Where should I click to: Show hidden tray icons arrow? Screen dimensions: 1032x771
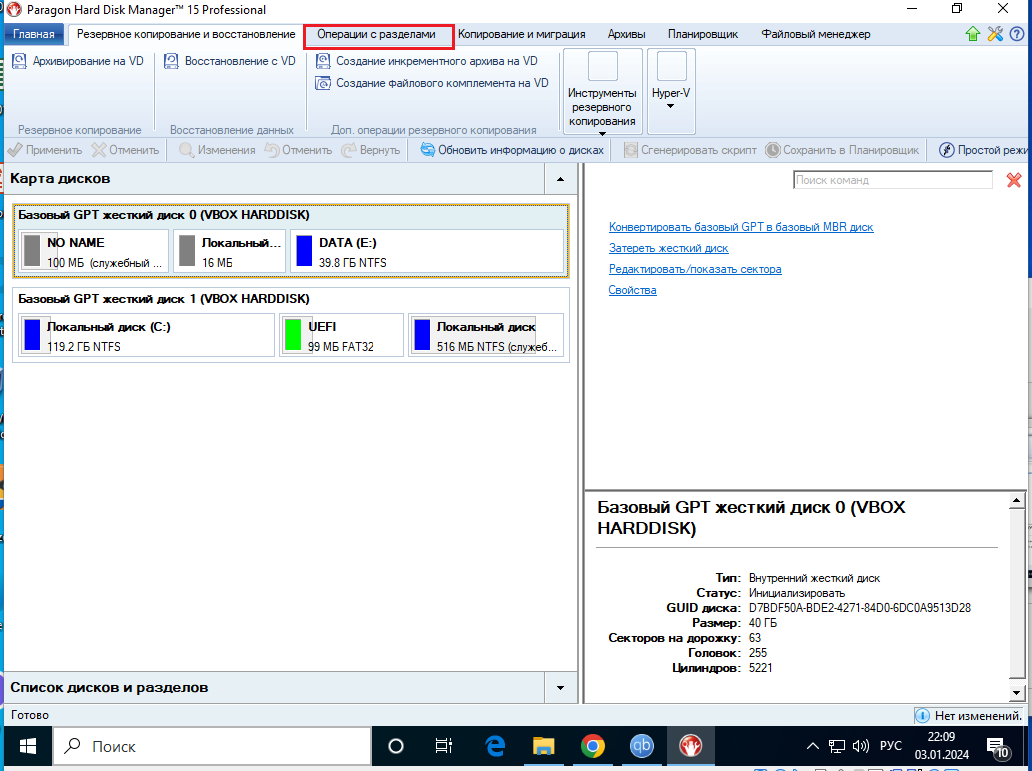pyautogui.click(x=813, y=746)
